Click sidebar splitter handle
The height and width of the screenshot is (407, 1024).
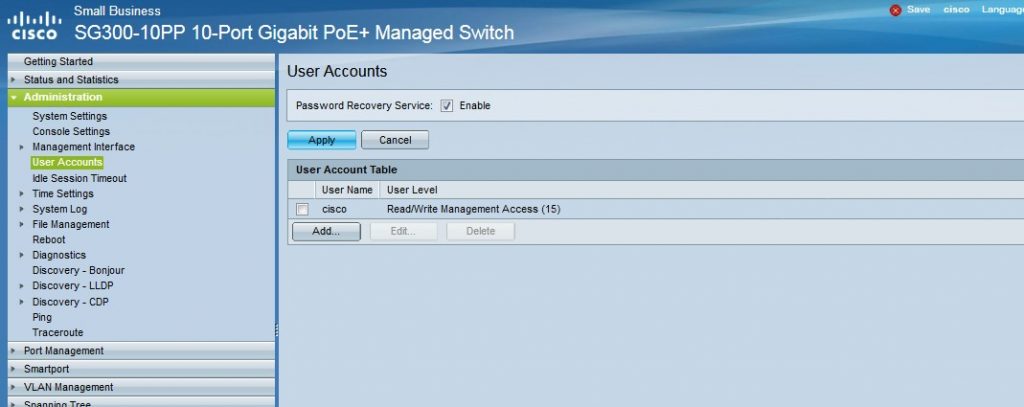pos(277,329)
